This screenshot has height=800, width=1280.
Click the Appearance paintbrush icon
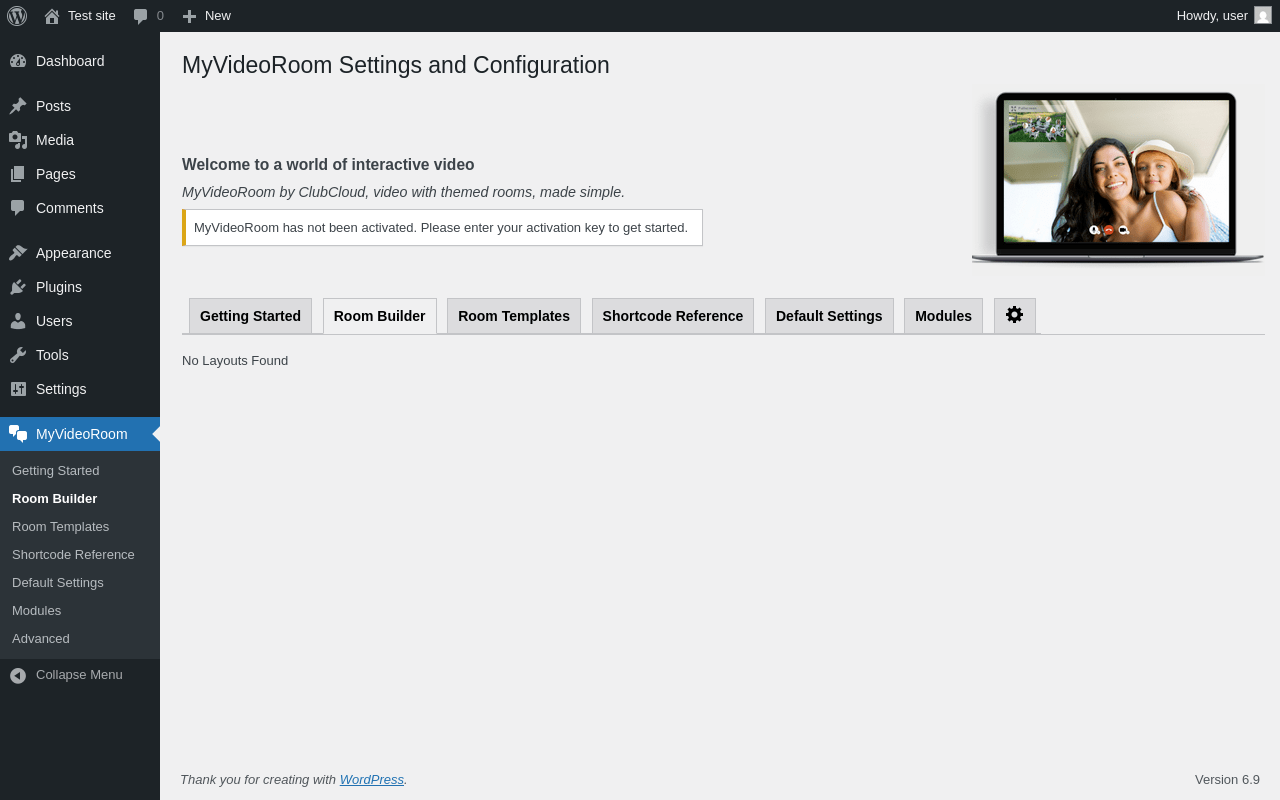(18, 253)
